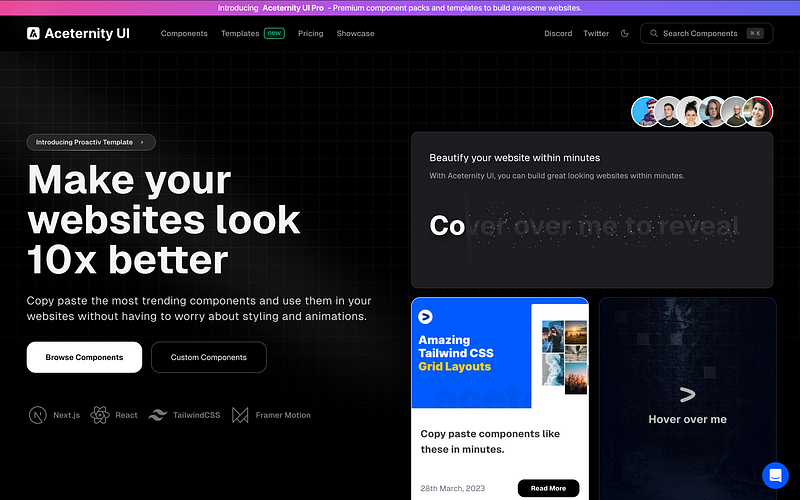Image resolution: width=800 pixels, height=500 pixels.
Task: Click the Next.js logo icon
Action: click(x=38, y=415)
